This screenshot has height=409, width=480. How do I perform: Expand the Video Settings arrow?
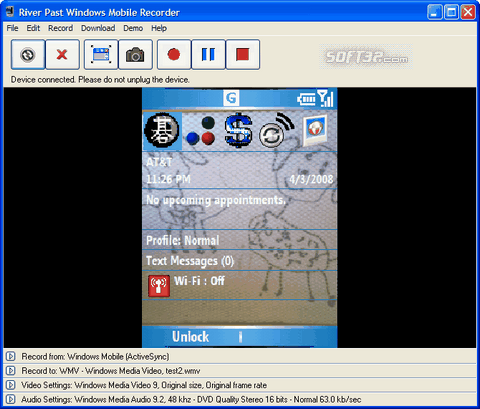(10, 385)
